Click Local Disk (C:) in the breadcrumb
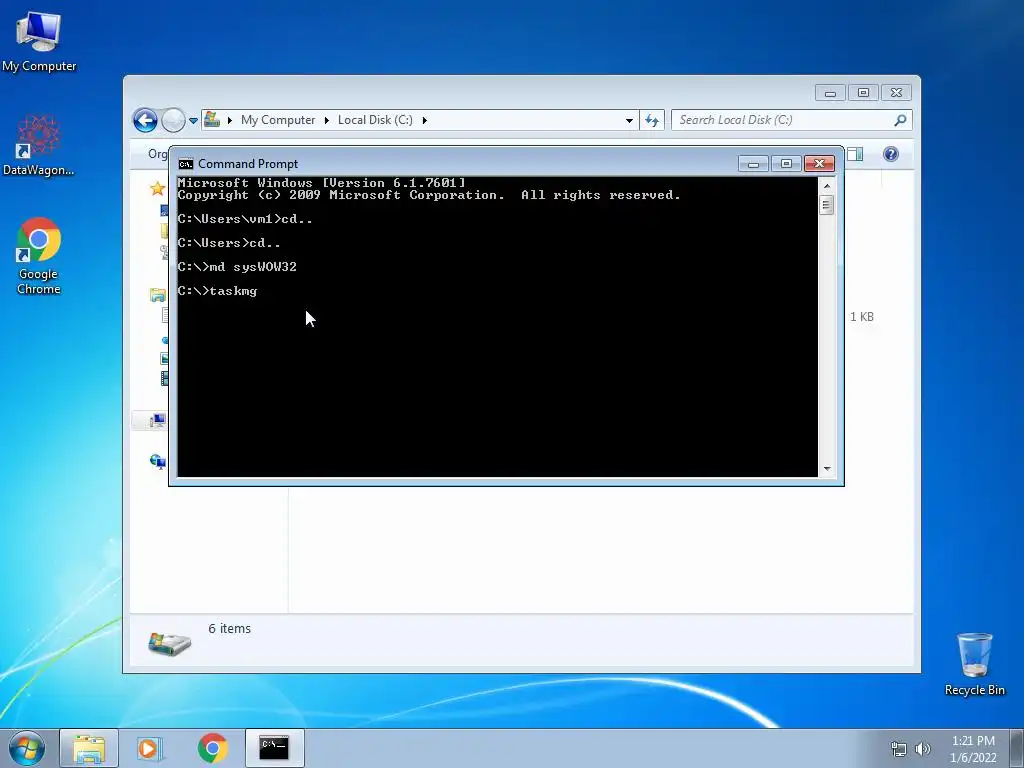The image size is (1024, 768). coord(375,120)
